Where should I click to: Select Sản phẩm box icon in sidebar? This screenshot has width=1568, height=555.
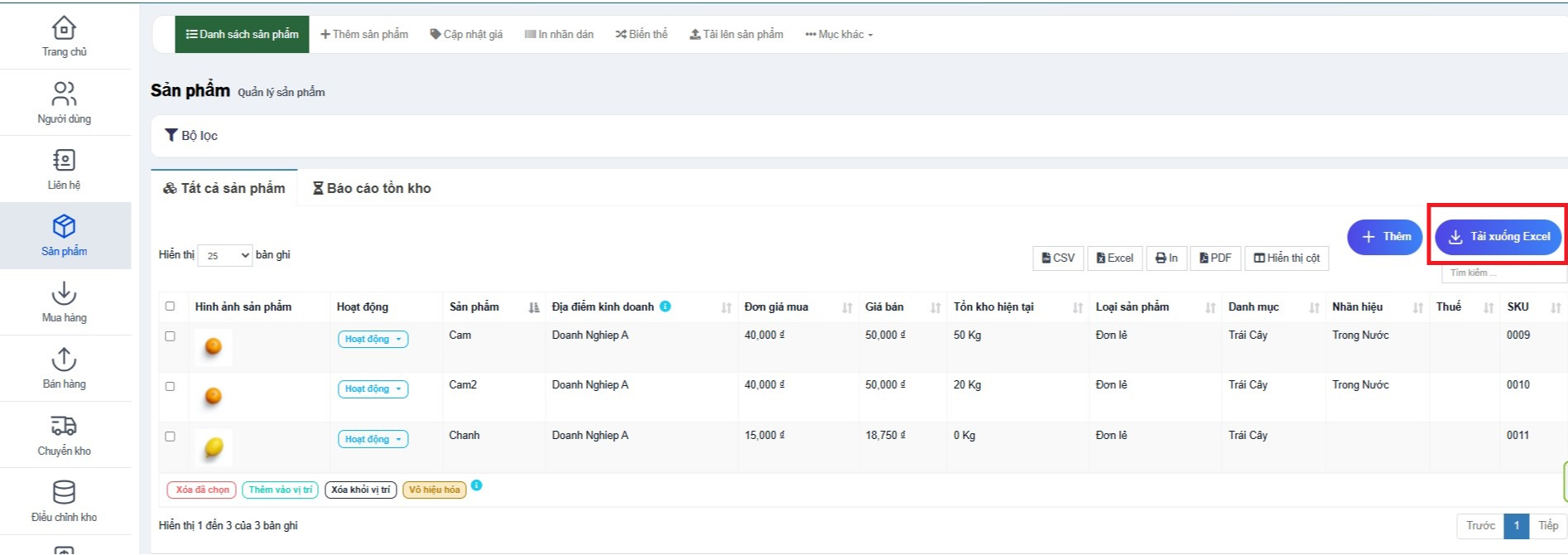point(64,226)
